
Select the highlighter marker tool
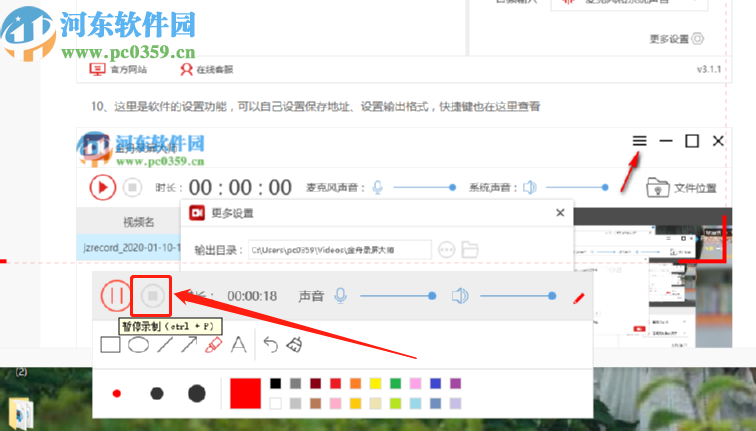(214, 345)
